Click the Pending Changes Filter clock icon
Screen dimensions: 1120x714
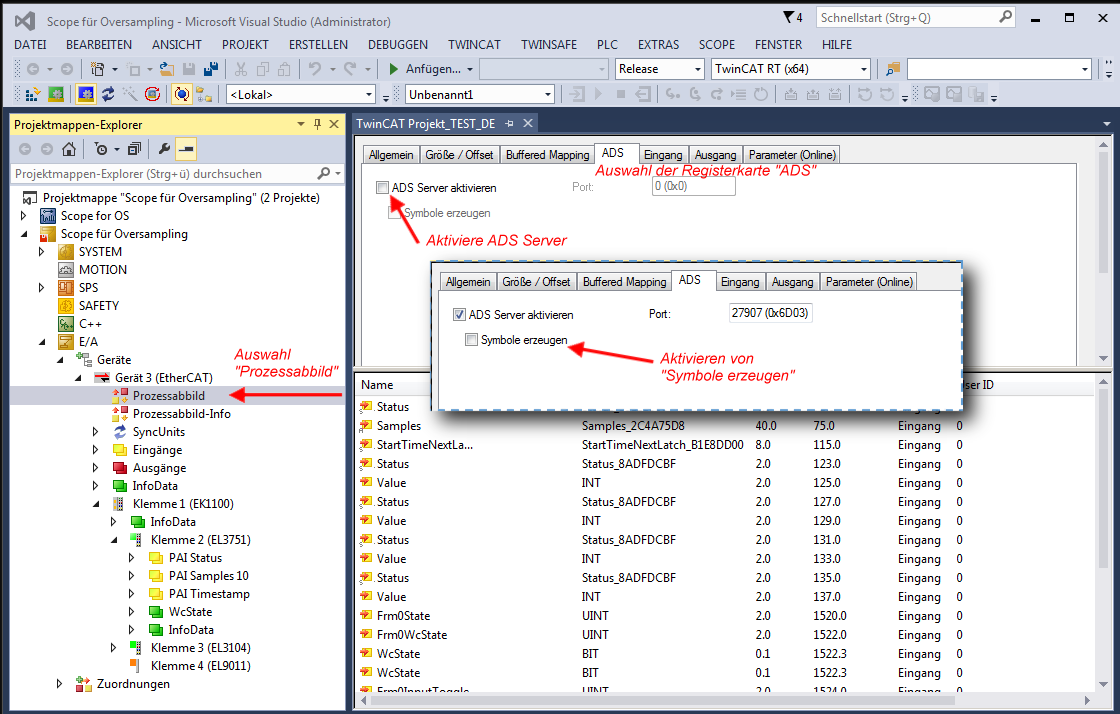101,149
